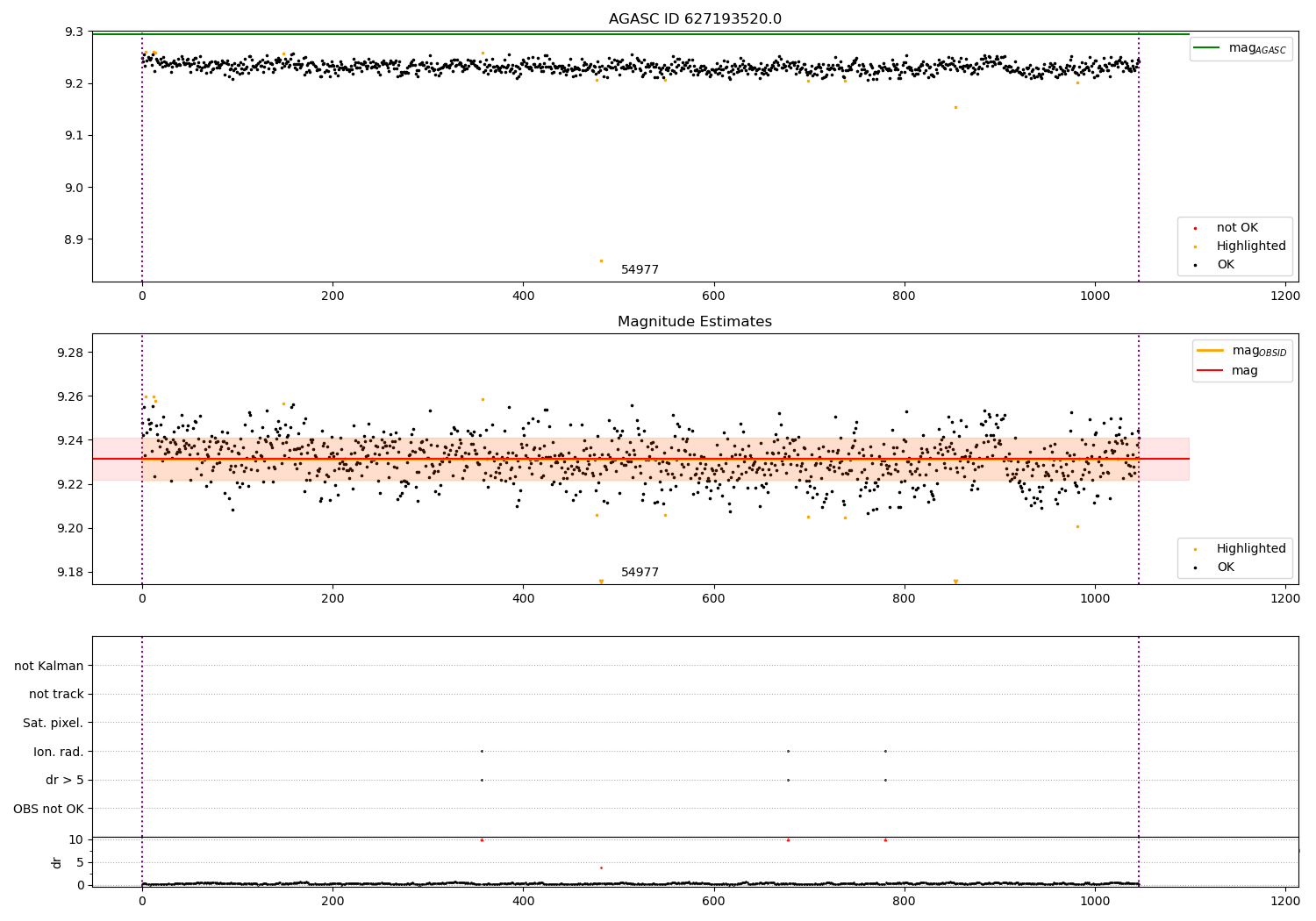Click the 1200 x-axis tick under the top plot

[x=1285, y=296]
